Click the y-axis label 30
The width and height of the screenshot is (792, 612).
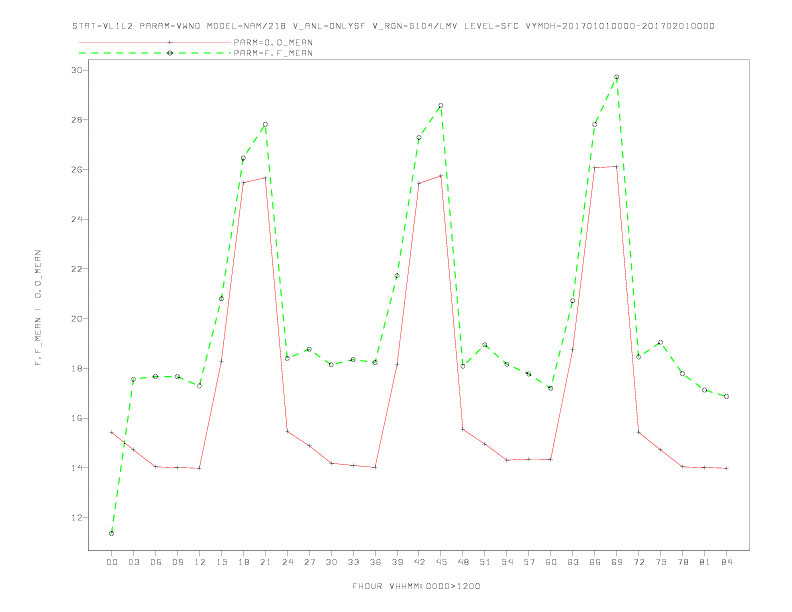[77, 70]
